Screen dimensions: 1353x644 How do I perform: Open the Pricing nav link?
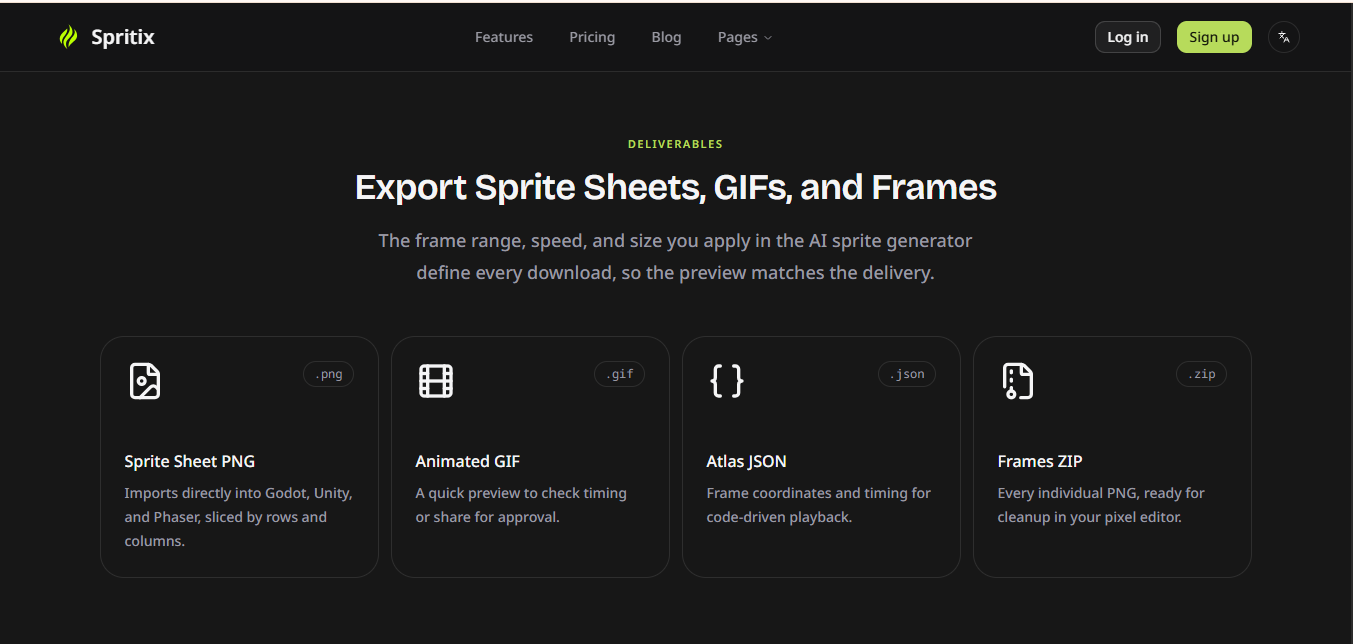592,37
